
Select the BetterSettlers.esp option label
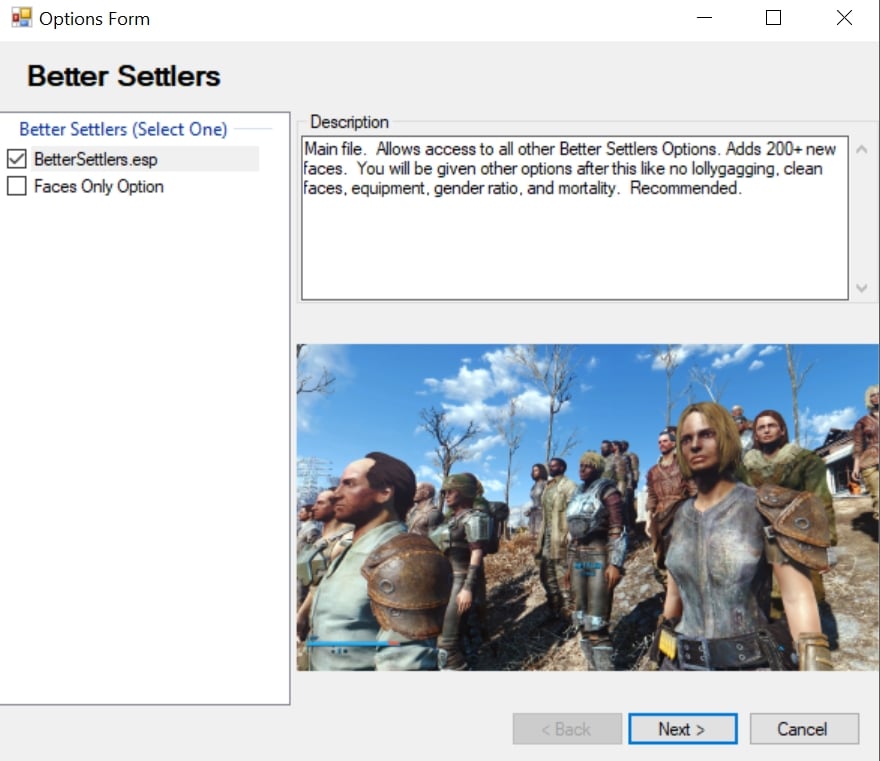[96, 159]
